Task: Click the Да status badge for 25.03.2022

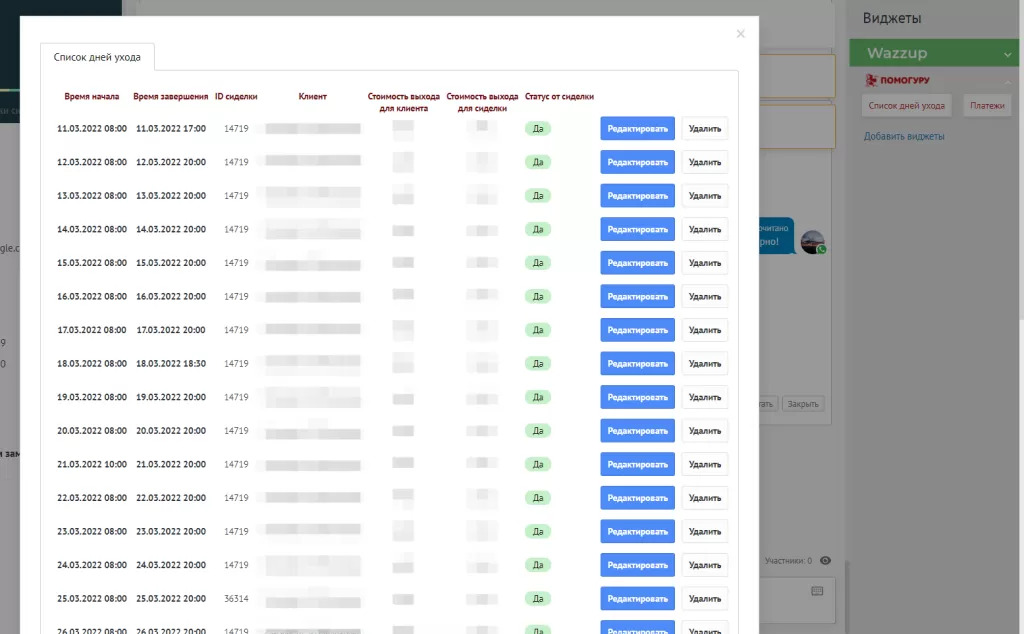Action: [537, 599]
